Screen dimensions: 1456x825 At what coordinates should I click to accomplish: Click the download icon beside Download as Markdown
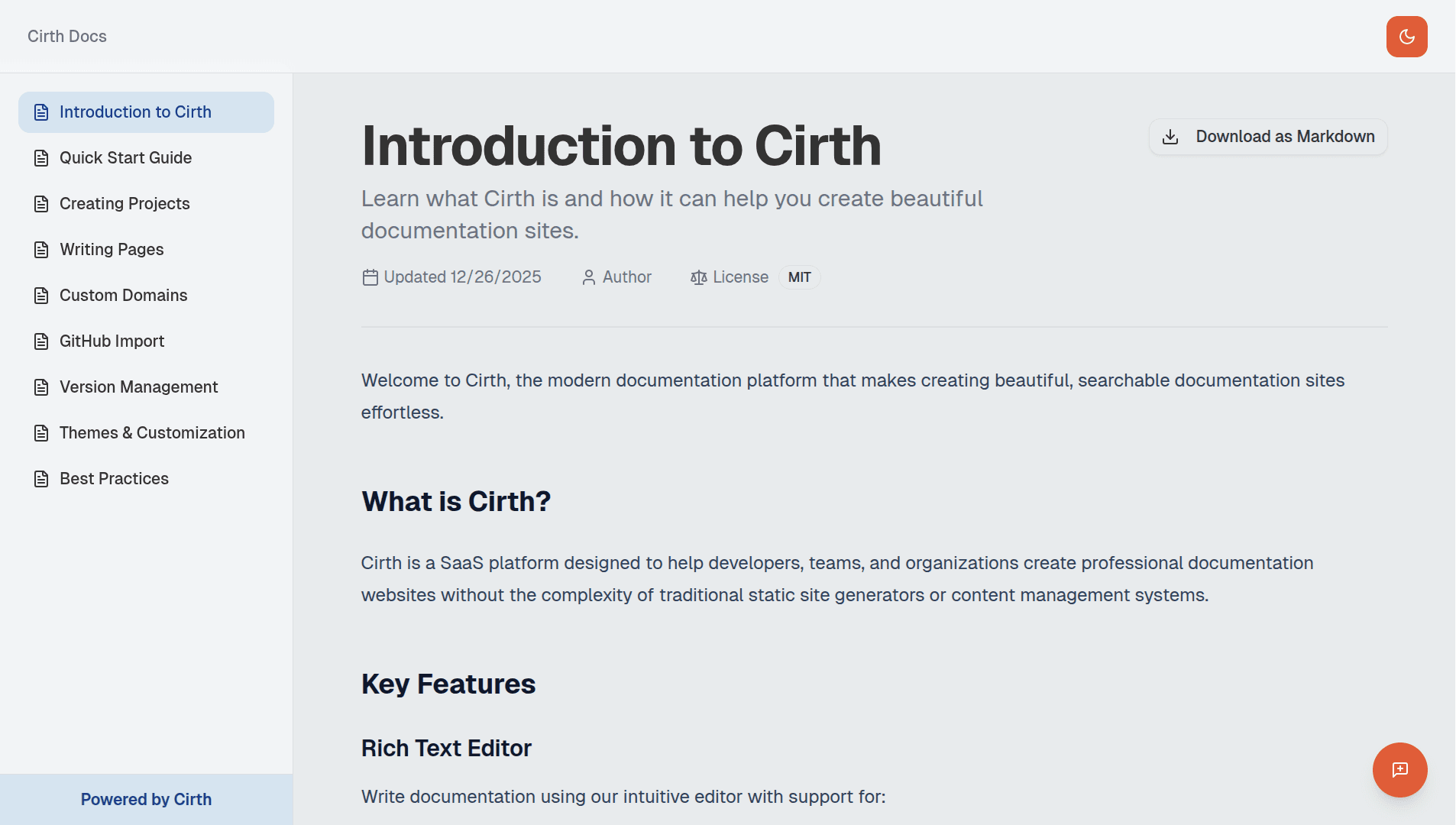click(1170, 136)
